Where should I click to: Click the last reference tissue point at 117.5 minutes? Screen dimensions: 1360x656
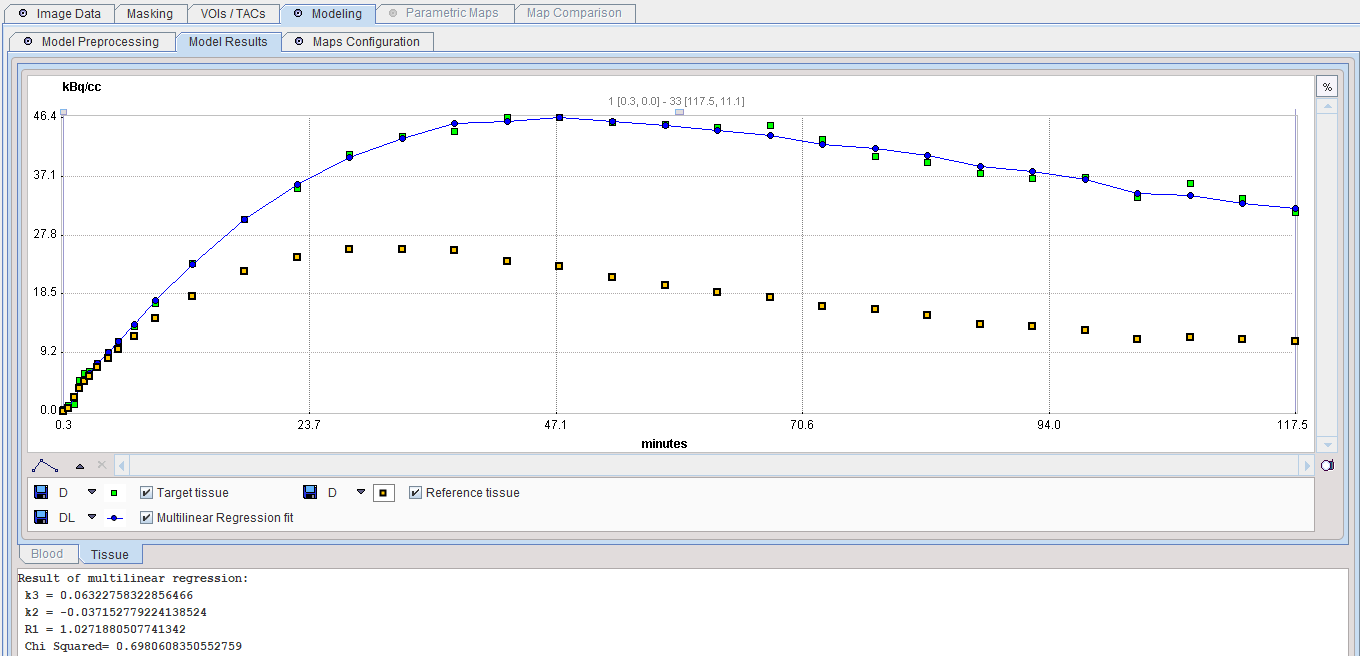tap(1295, 341)
